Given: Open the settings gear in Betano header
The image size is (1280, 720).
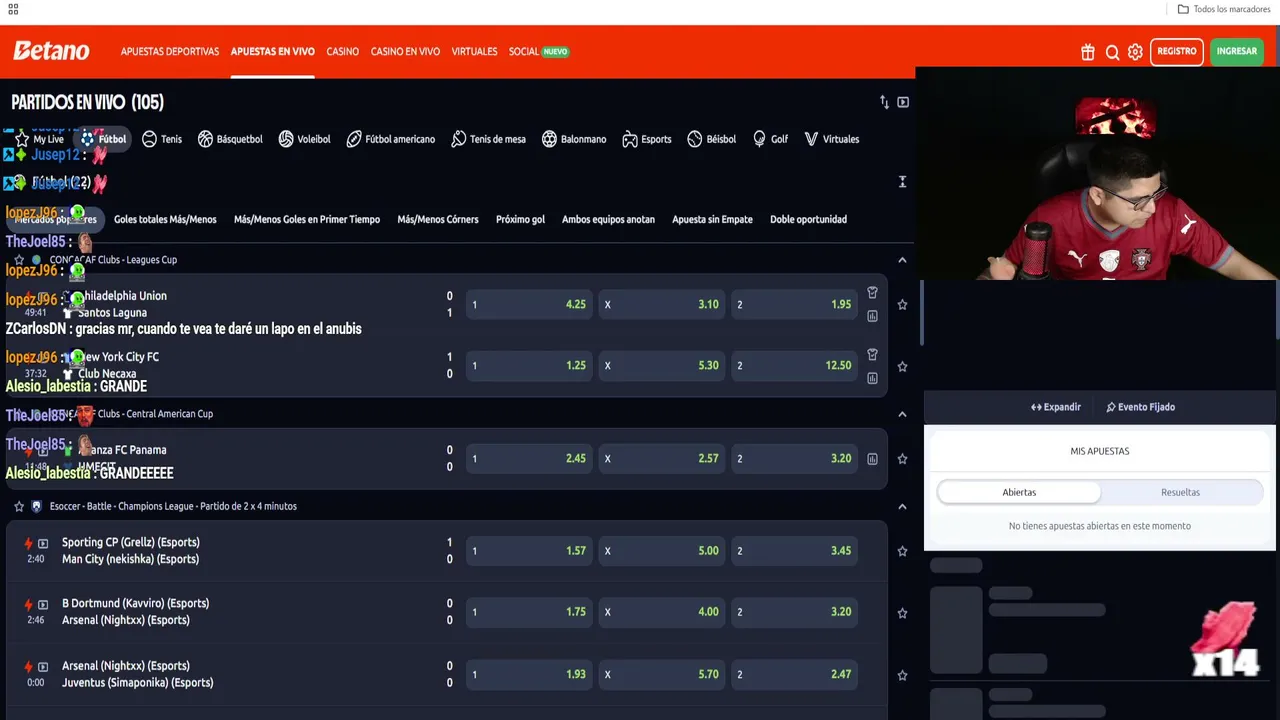Looking at the screenshot, I should 1135,52.
